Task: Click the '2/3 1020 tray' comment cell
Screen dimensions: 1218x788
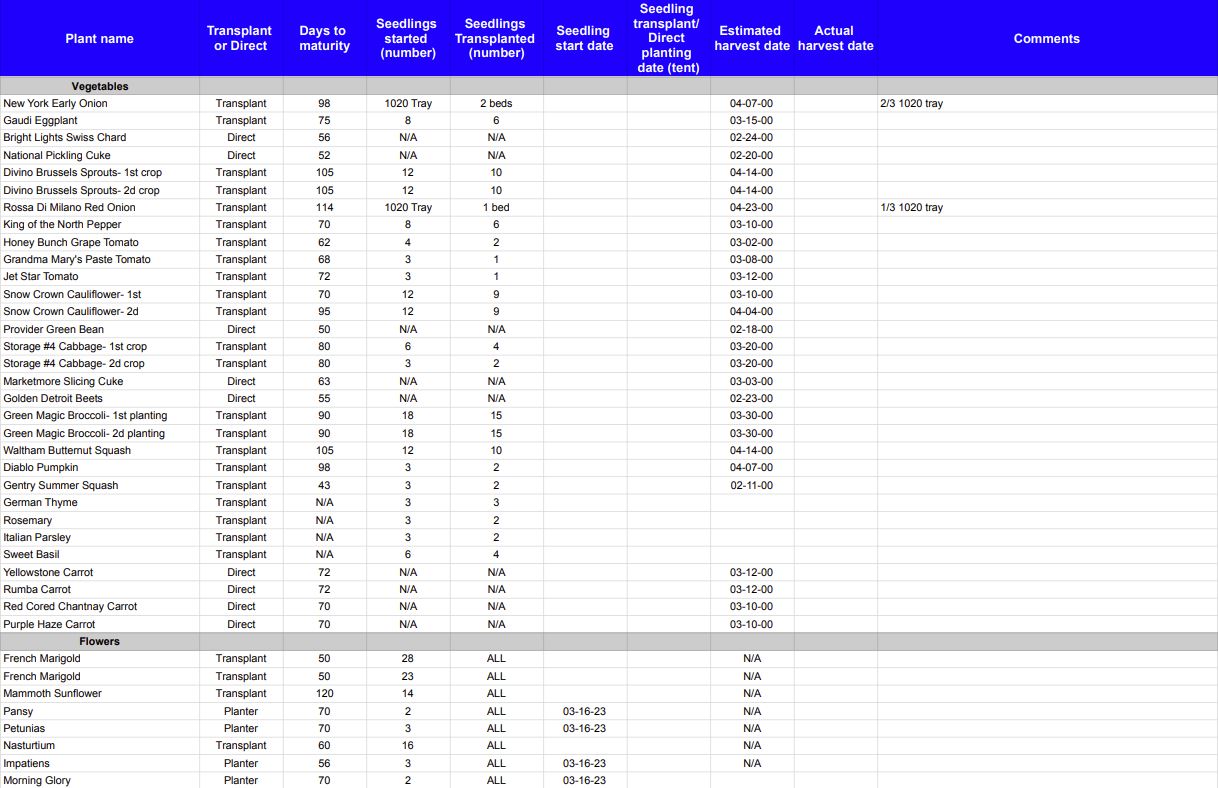Action: coord(911,103)
